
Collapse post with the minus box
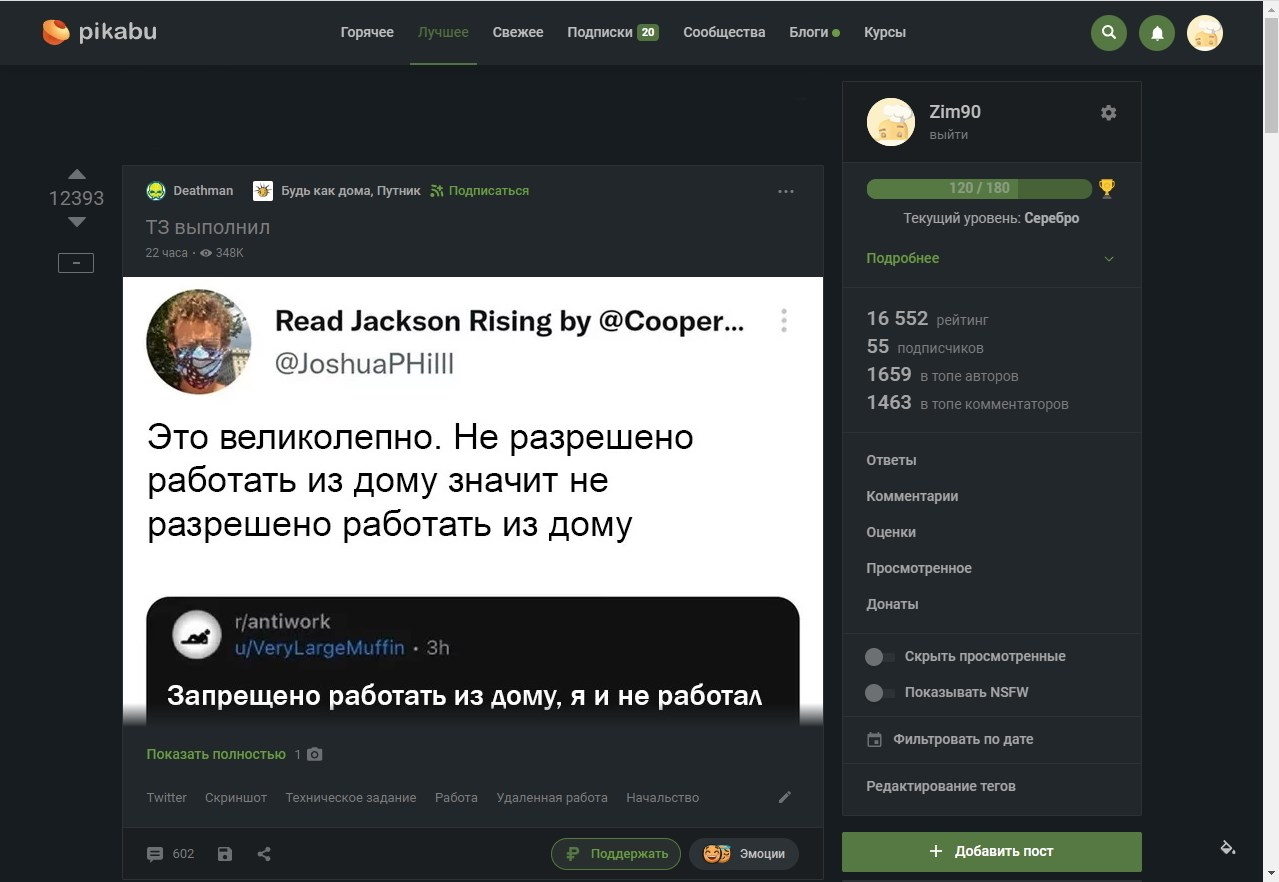pos(76,263)
